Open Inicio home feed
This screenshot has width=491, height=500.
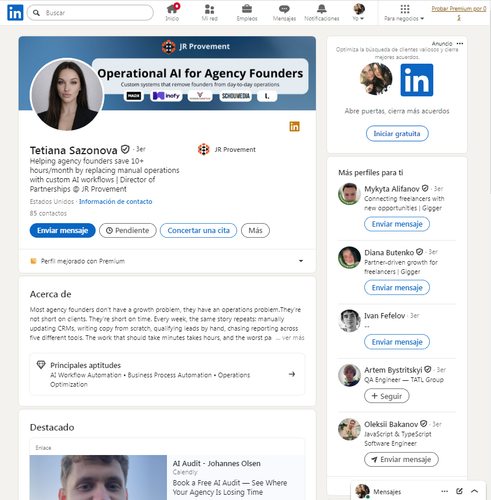(172, 13)
